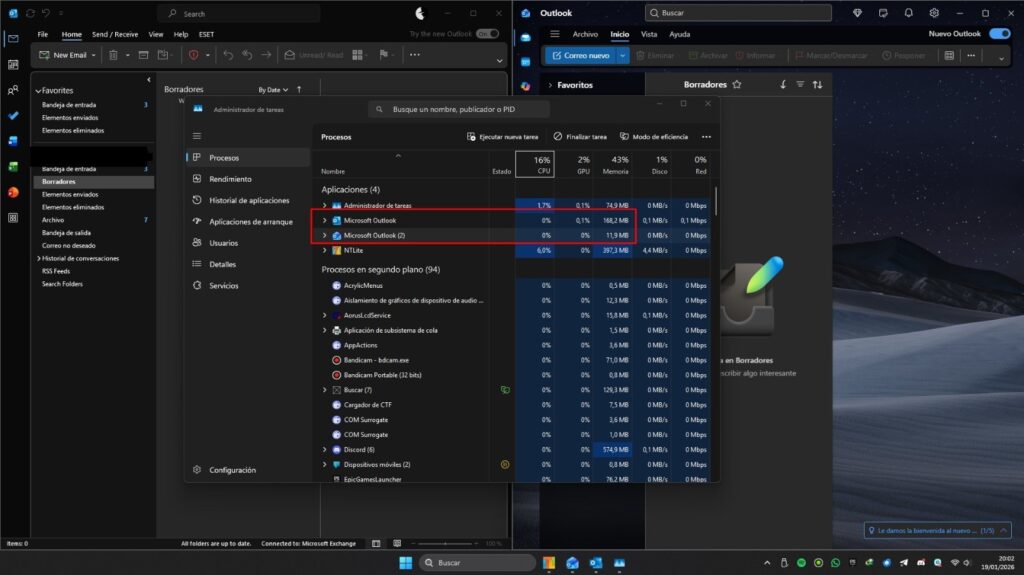Click the settings gear in new Outlook

click(x=933, y=13)
